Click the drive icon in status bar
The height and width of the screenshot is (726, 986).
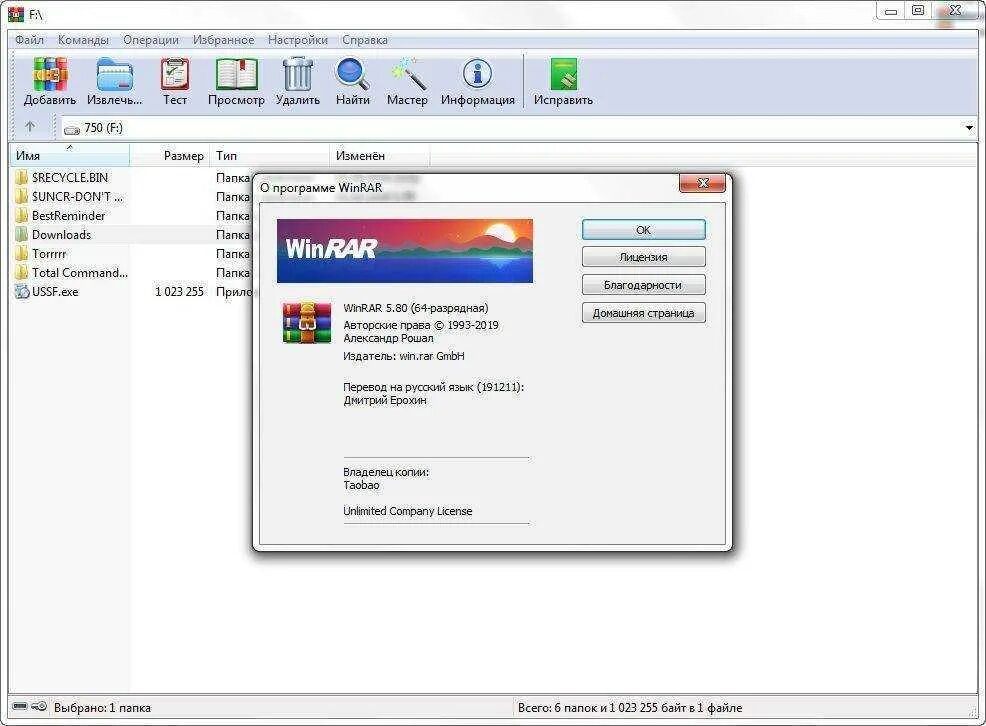tap(19, 707)
